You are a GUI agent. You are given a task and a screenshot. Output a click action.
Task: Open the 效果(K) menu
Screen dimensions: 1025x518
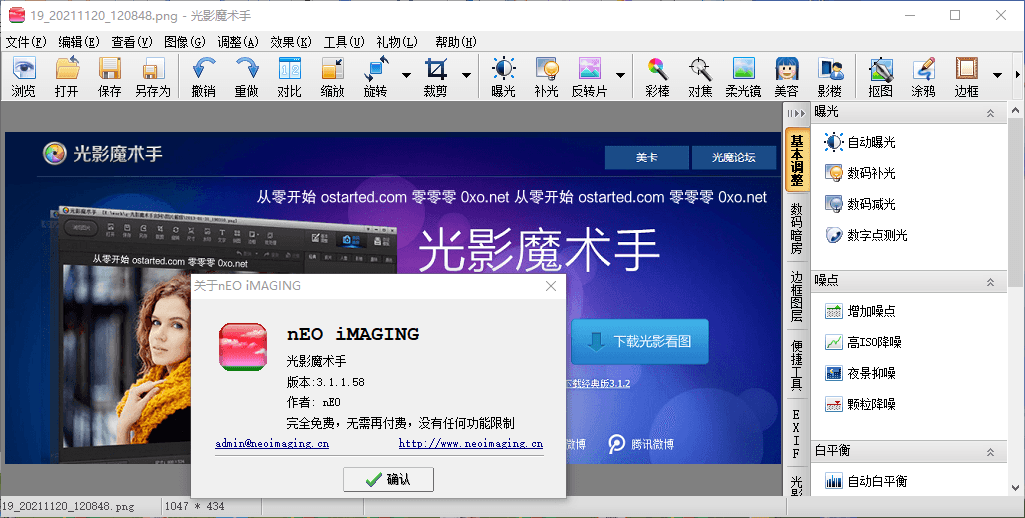[291, 42]
